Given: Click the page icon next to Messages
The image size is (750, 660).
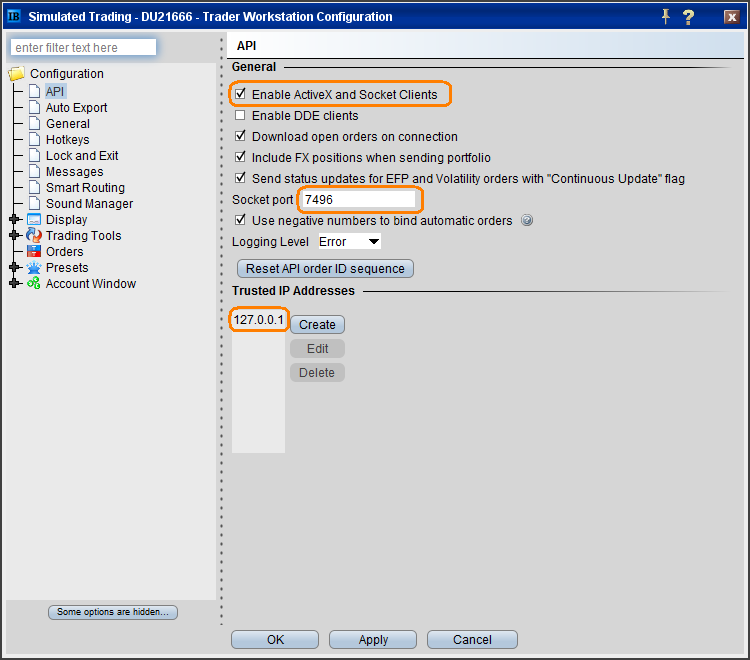Looking at the screenshot, I should (34, 171).
